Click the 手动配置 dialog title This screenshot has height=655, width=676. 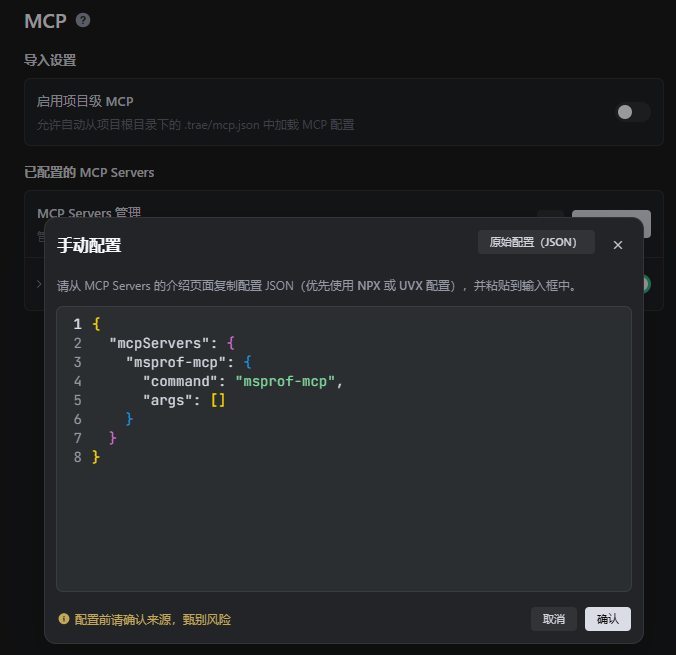point(89,245)
